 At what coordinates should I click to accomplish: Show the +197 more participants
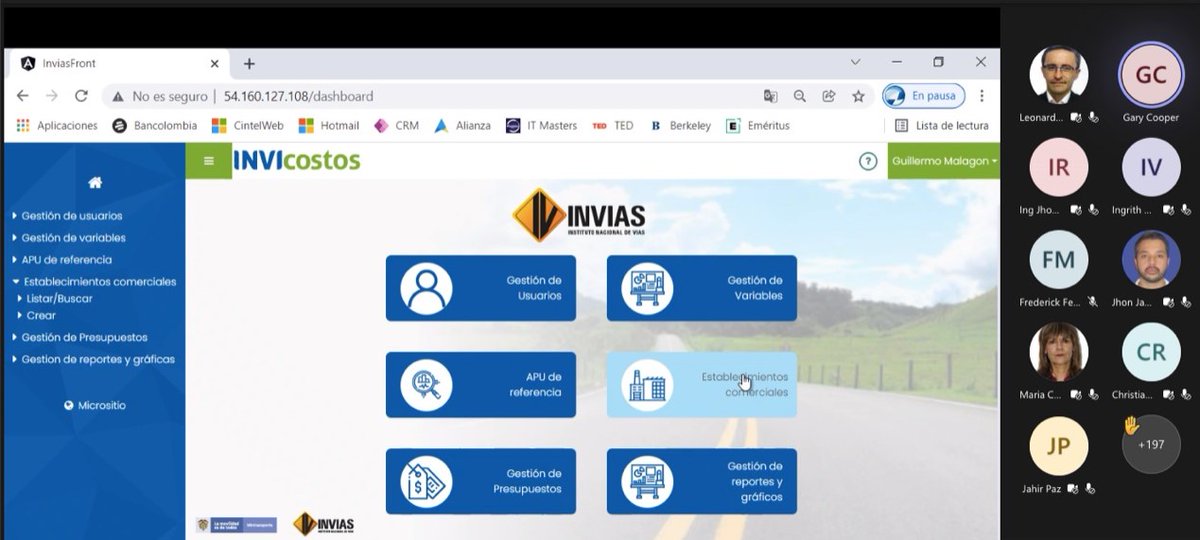1151,444
